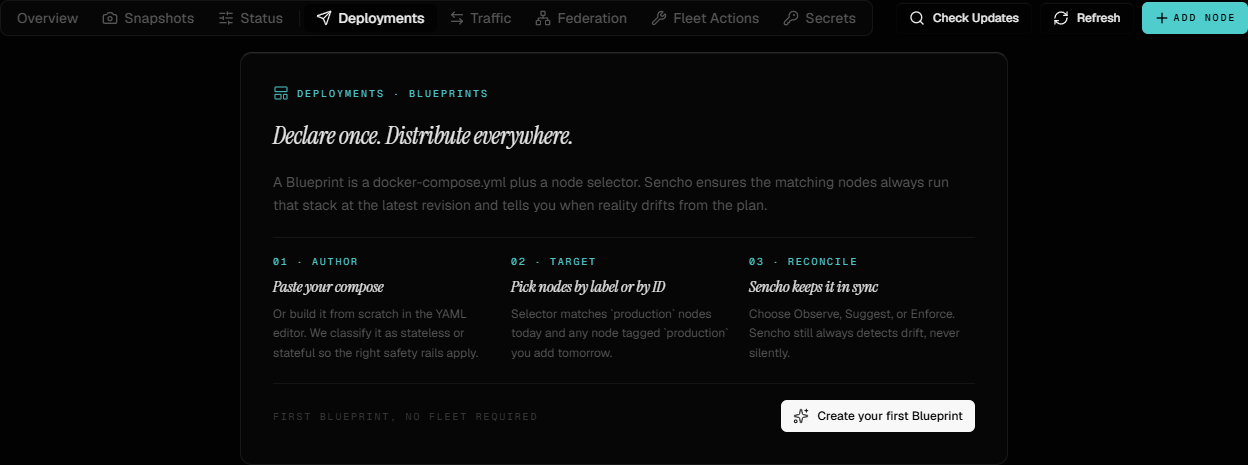Click the Secrets key icon

point(791,18)
